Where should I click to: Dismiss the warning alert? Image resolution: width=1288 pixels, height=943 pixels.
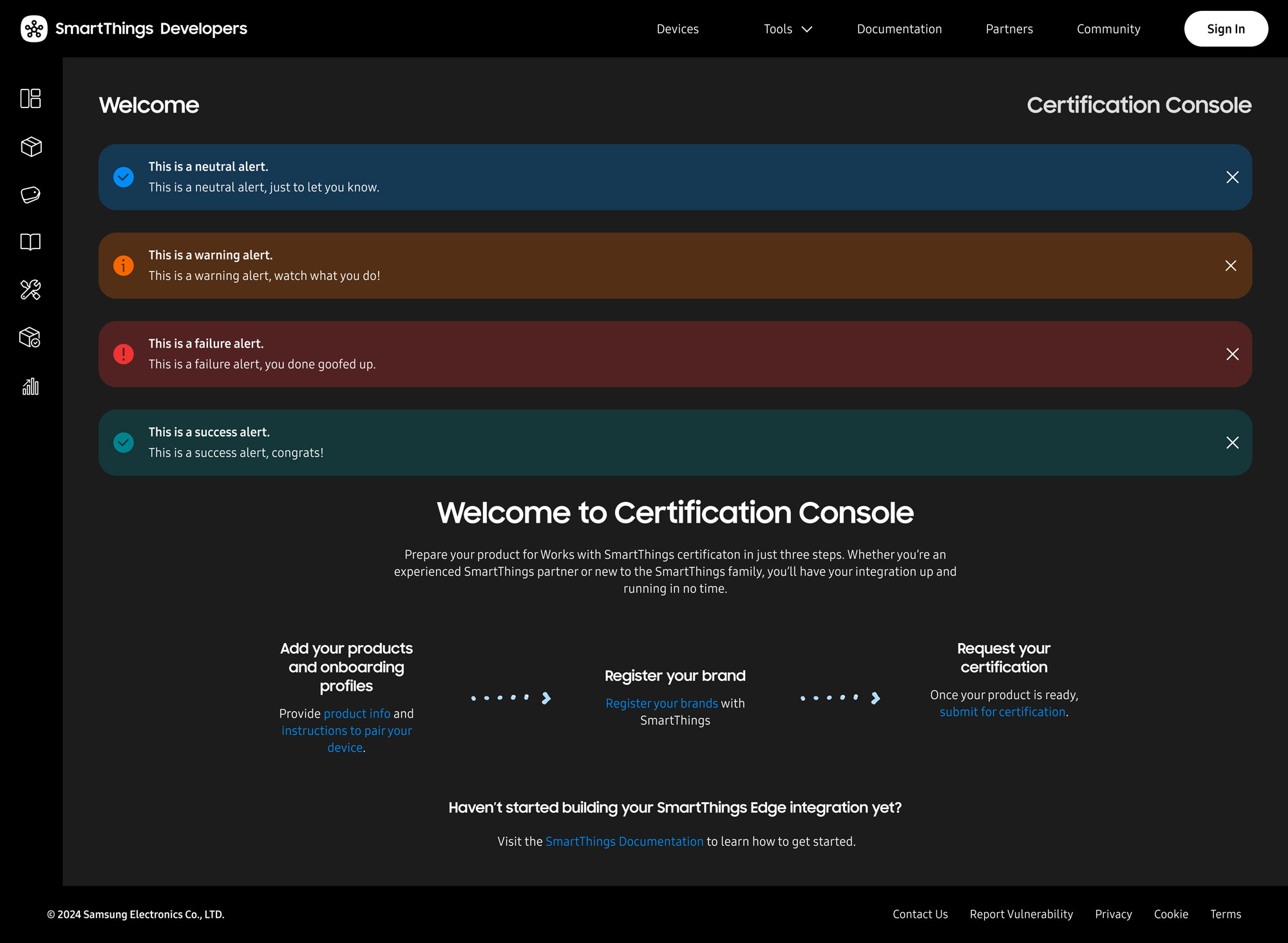pyautogui.click(x=1231, y=266)
